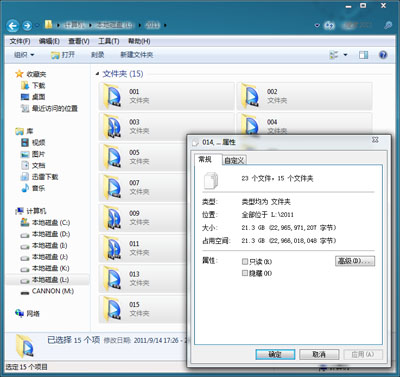Open the 查看(V) menu
The image size is (400, 377).
[x=79, y=41]
